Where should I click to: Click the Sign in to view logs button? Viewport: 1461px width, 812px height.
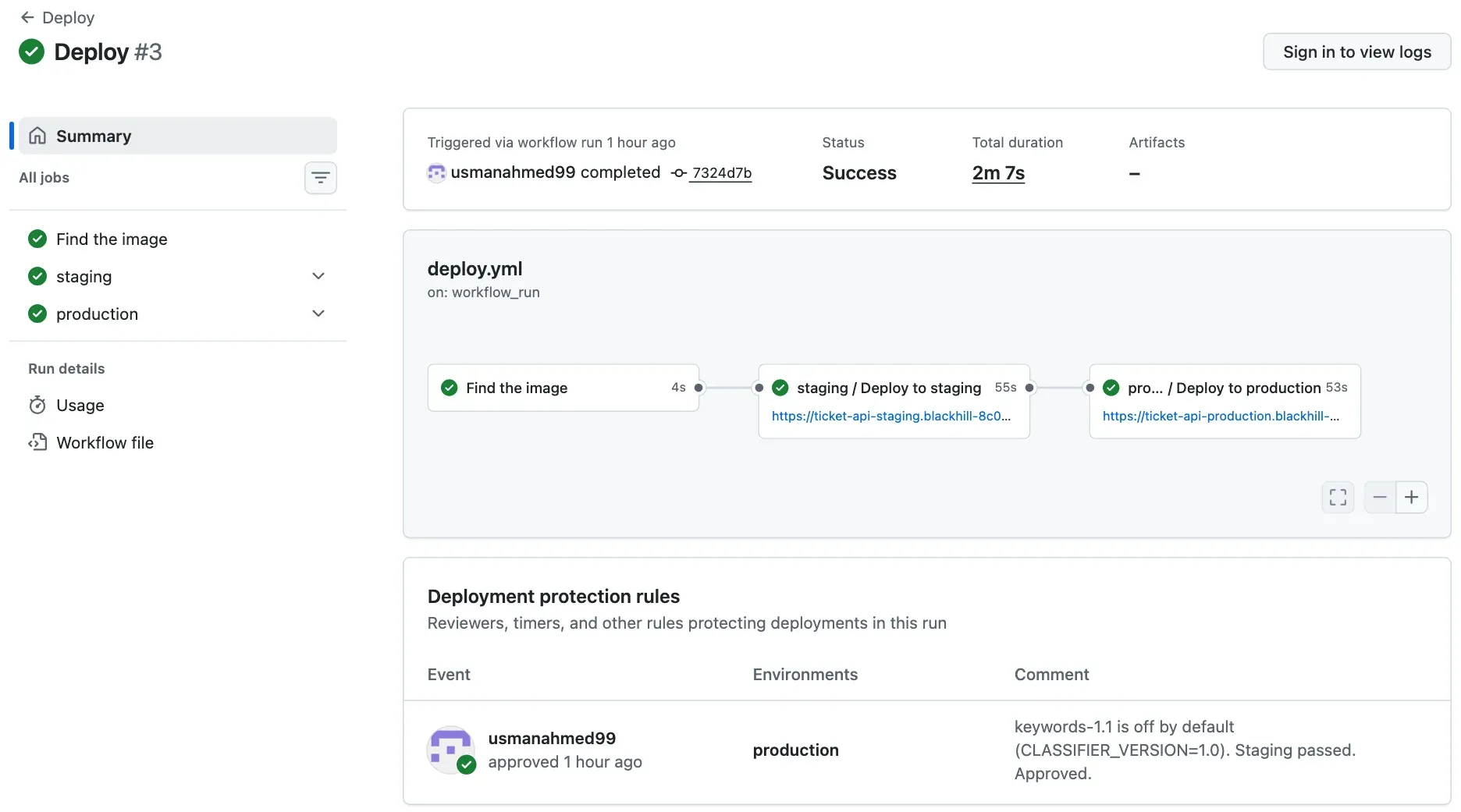pos(1356,51)
